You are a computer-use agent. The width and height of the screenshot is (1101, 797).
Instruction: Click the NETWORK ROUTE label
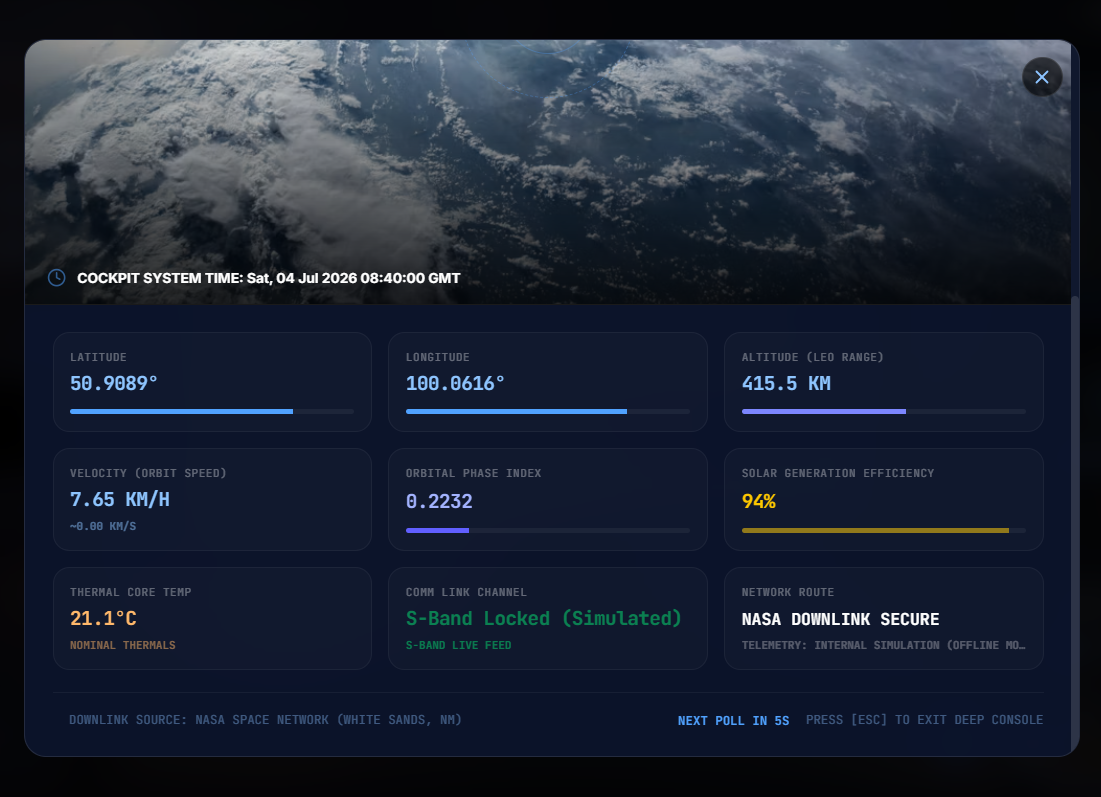(788, 593)
